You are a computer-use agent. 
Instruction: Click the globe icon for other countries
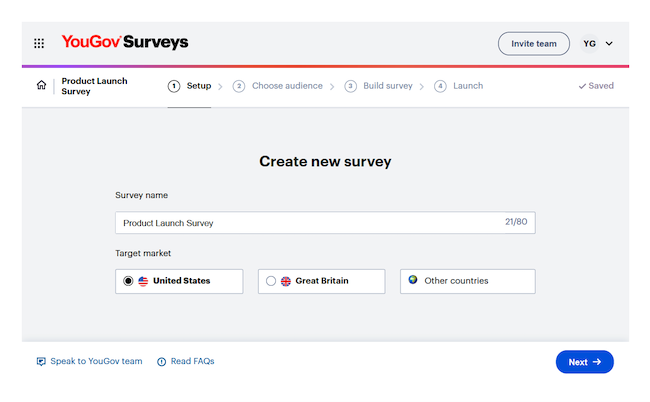tap(412, 280)
